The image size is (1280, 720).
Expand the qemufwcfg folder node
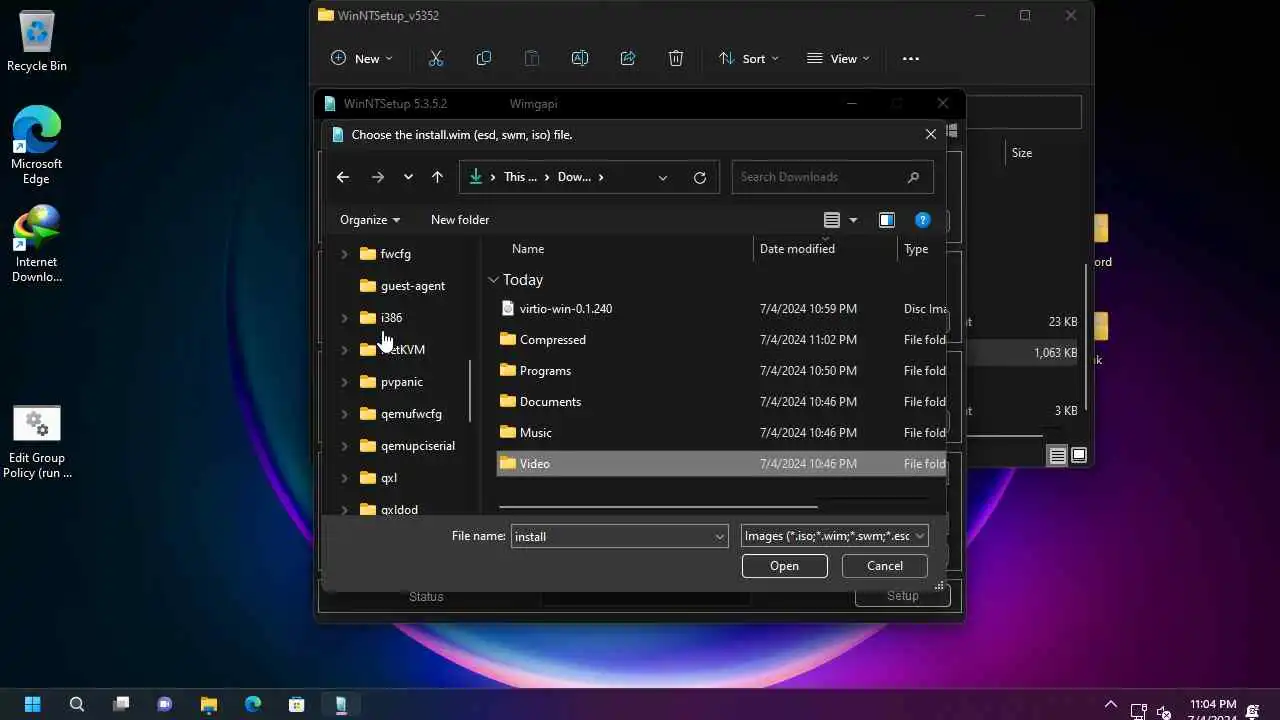tap(345, 414)
